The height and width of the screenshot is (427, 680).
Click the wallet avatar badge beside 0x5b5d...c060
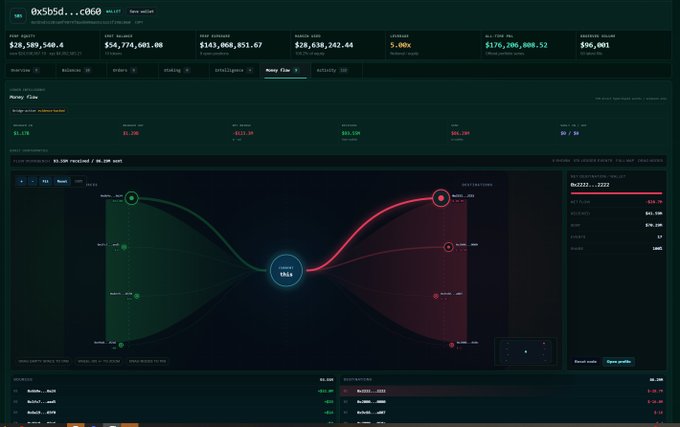[18, 16]
